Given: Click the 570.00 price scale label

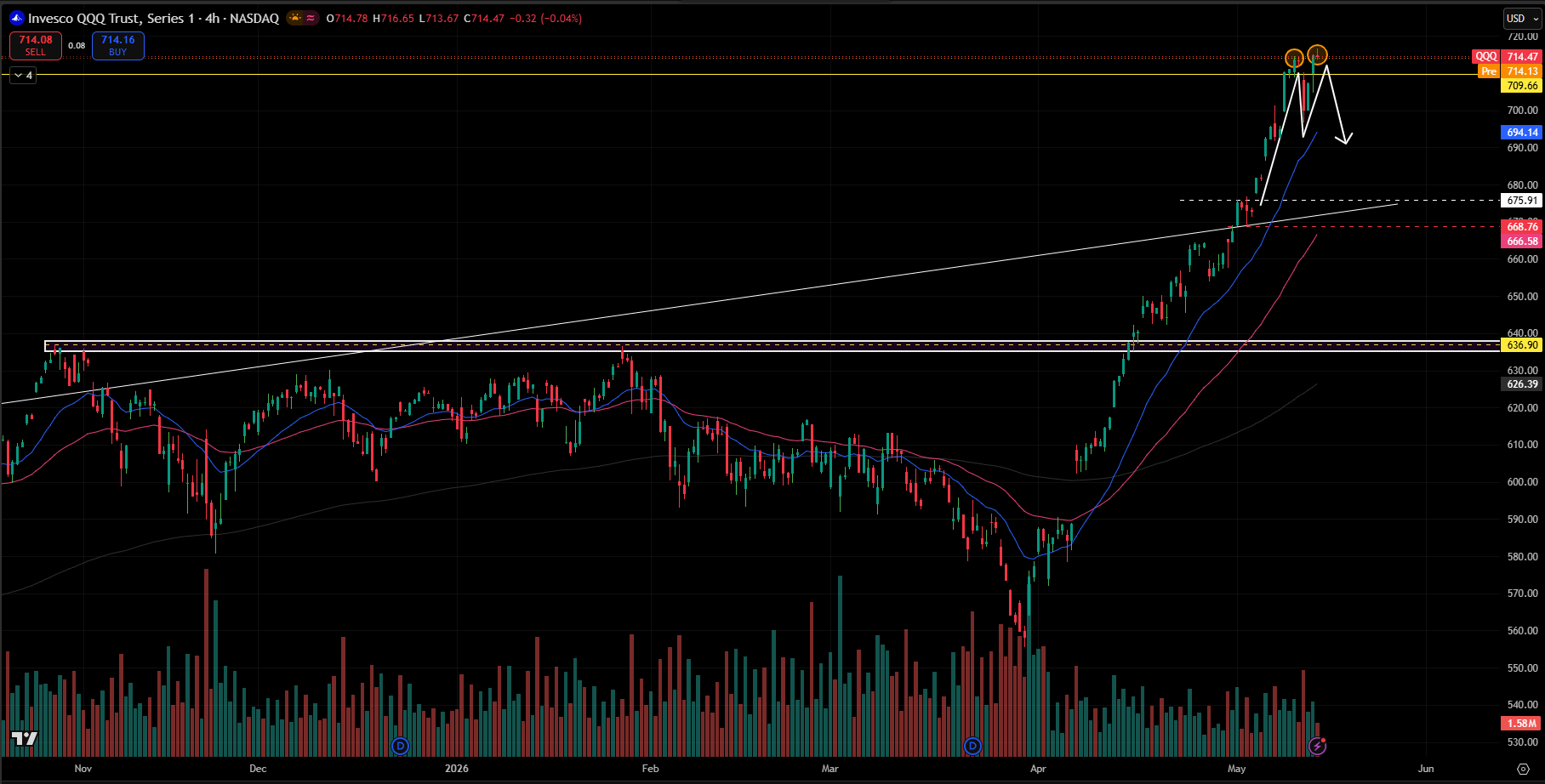Looking at the screenshot, I should point(1522,594).
